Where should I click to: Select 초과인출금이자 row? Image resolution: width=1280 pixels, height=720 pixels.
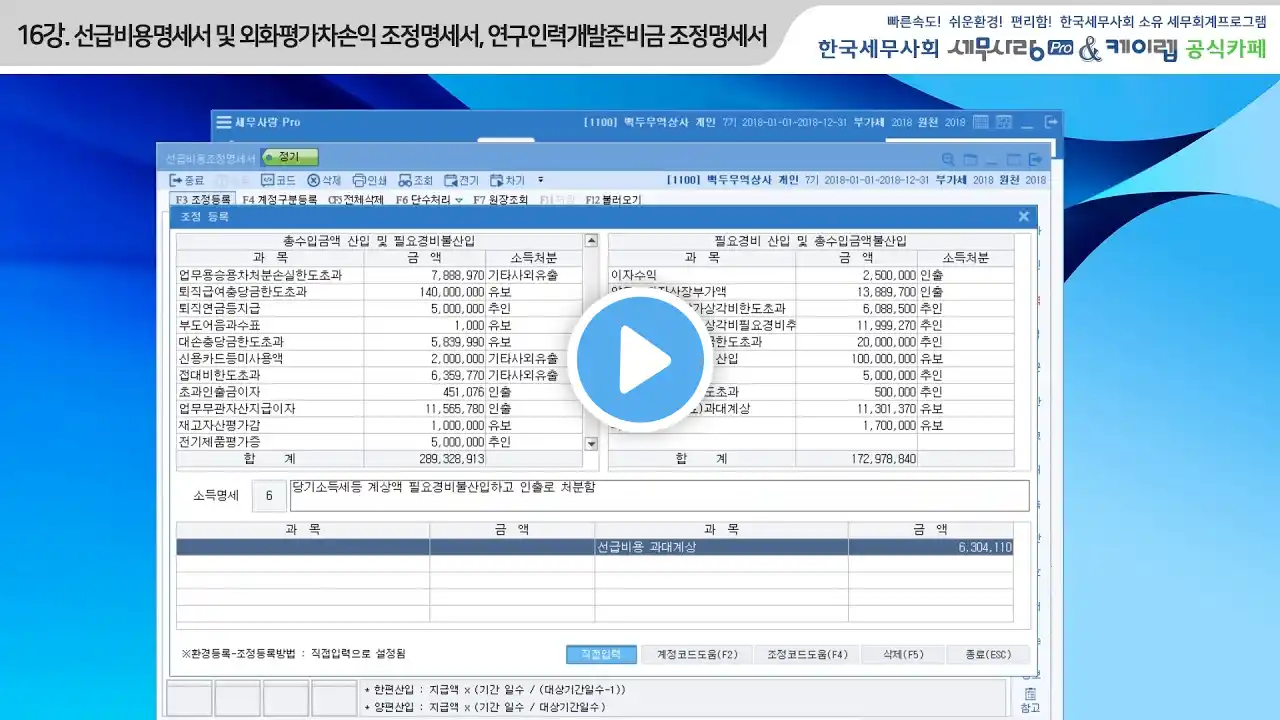[x=379, y=391]
